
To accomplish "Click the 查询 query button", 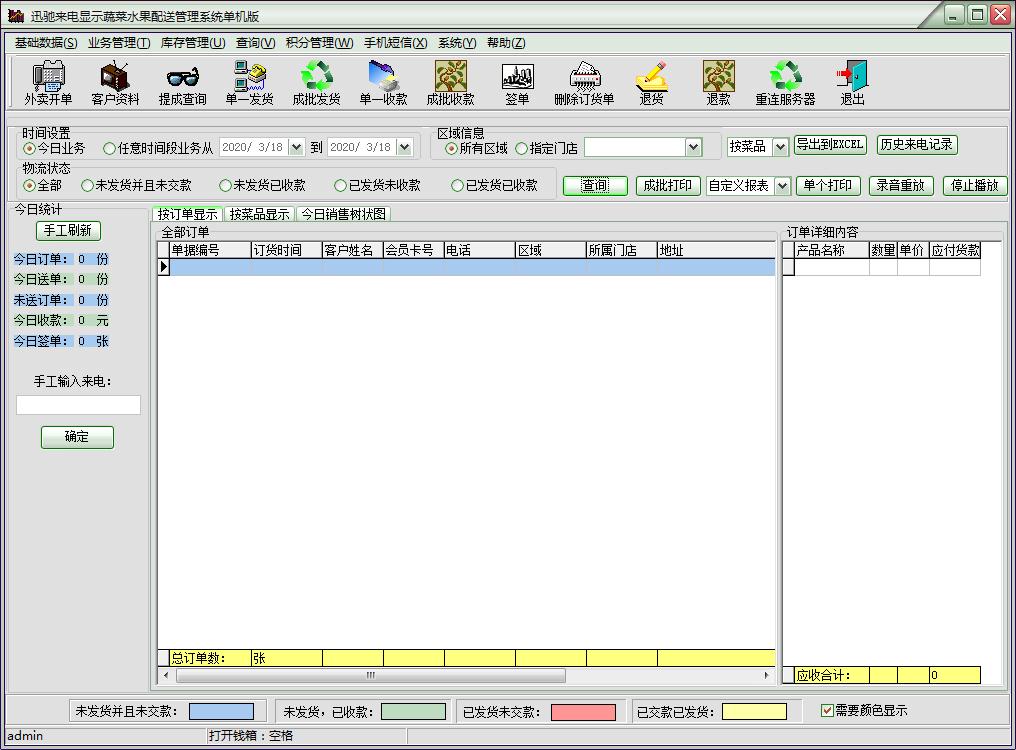I will (595, 185).
